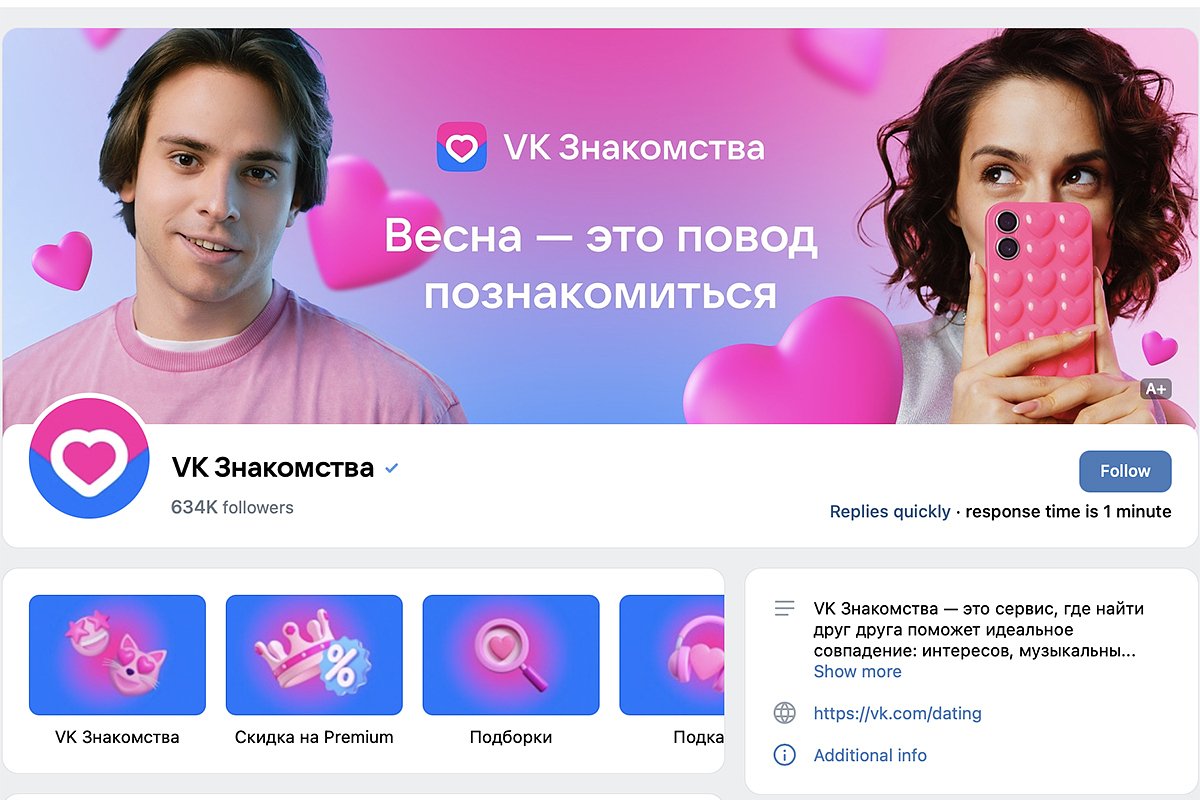Open the VK Знакомства menu tile
The image size is (1200, 800).
click(x=117, y=655)
